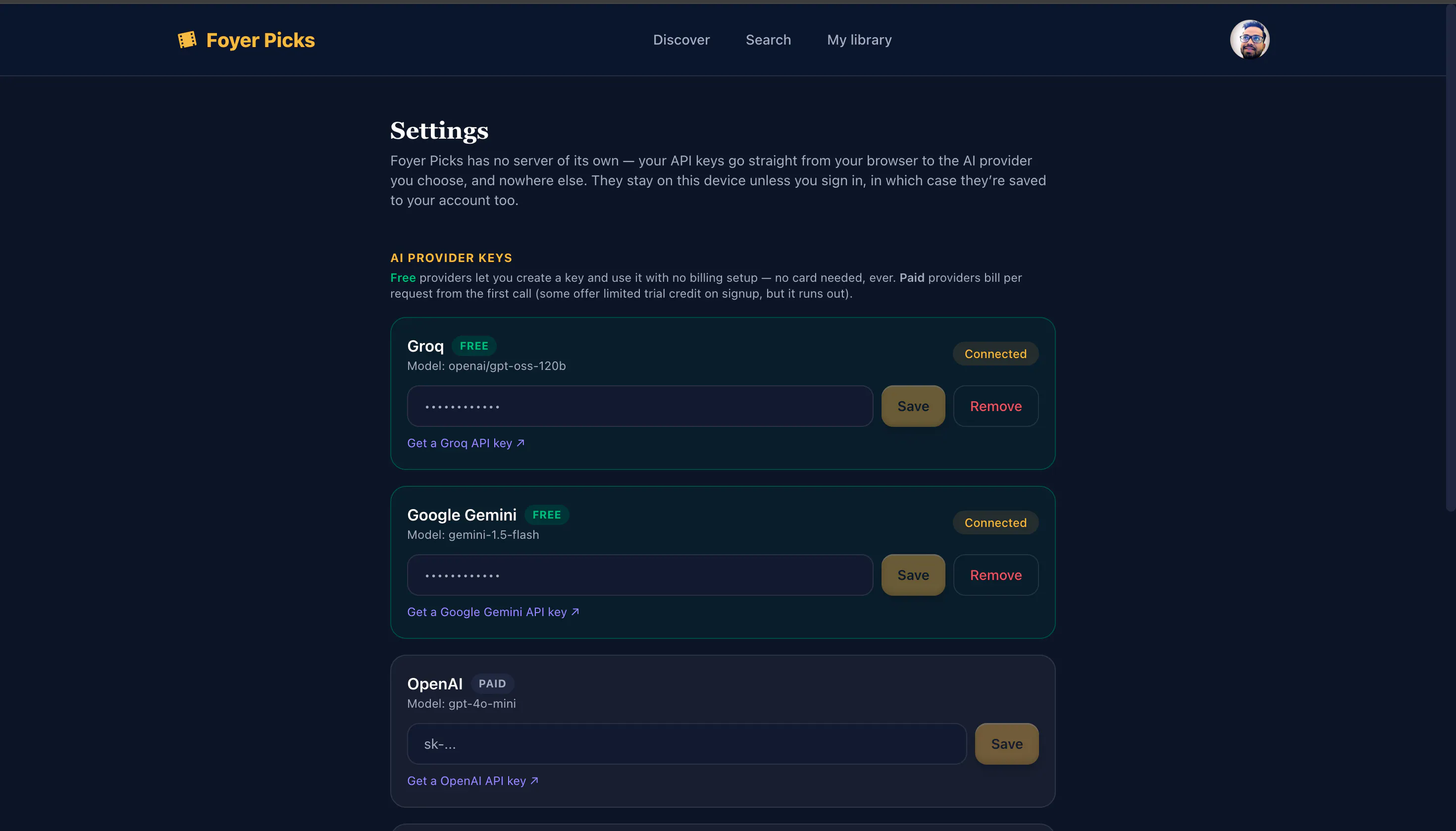Open the user profile avatar
1456x831 pixels.
[x=1249, y=40]
